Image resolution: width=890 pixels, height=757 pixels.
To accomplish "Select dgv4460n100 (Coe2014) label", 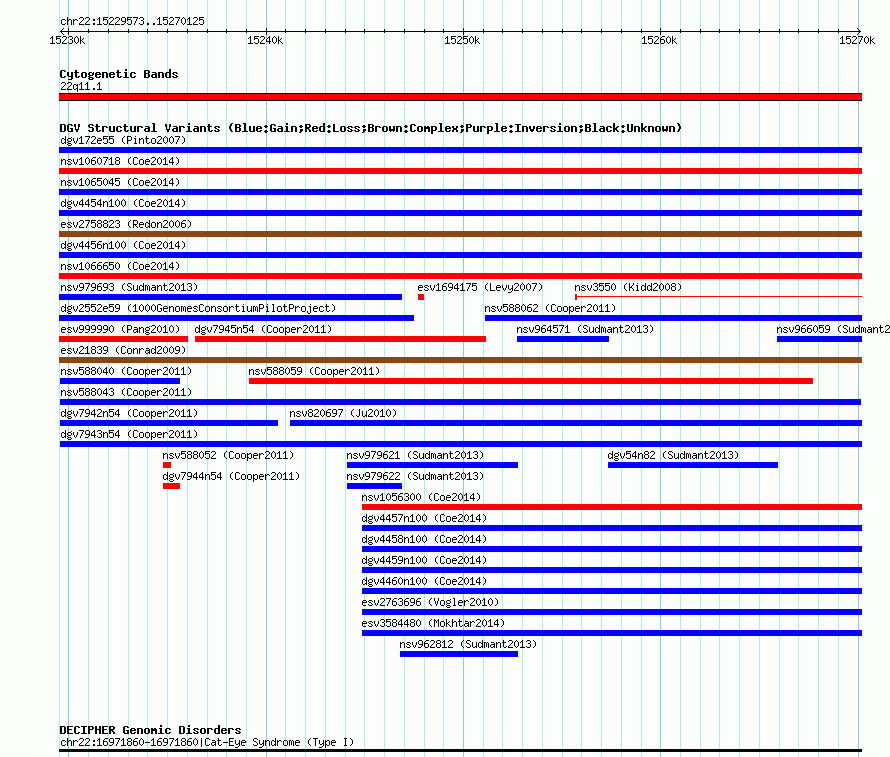I will pyautogui.click(x=425, y=581).
